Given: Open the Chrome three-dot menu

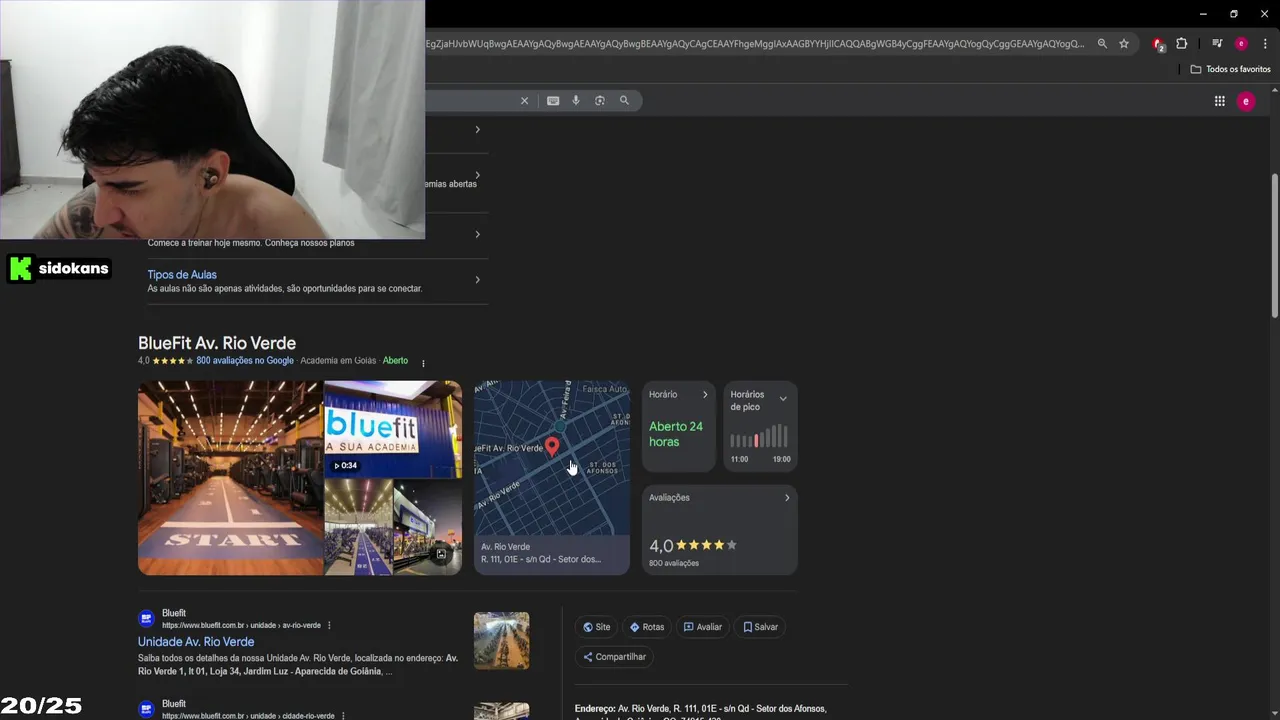Looking at the screenshot, I should coord(1265,44).
